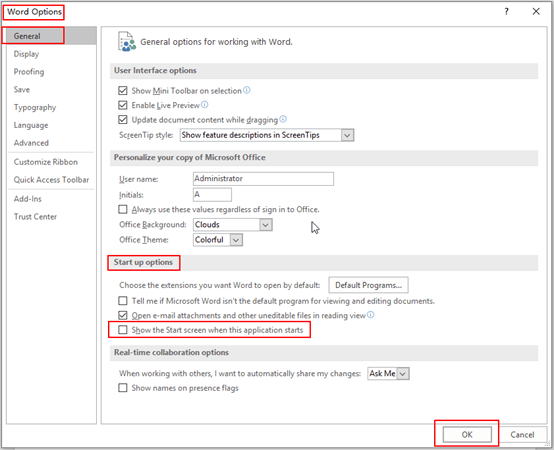Click info icon beside Show Mini Toolbar option
The image size is (554, 450).
click(247, 90)
